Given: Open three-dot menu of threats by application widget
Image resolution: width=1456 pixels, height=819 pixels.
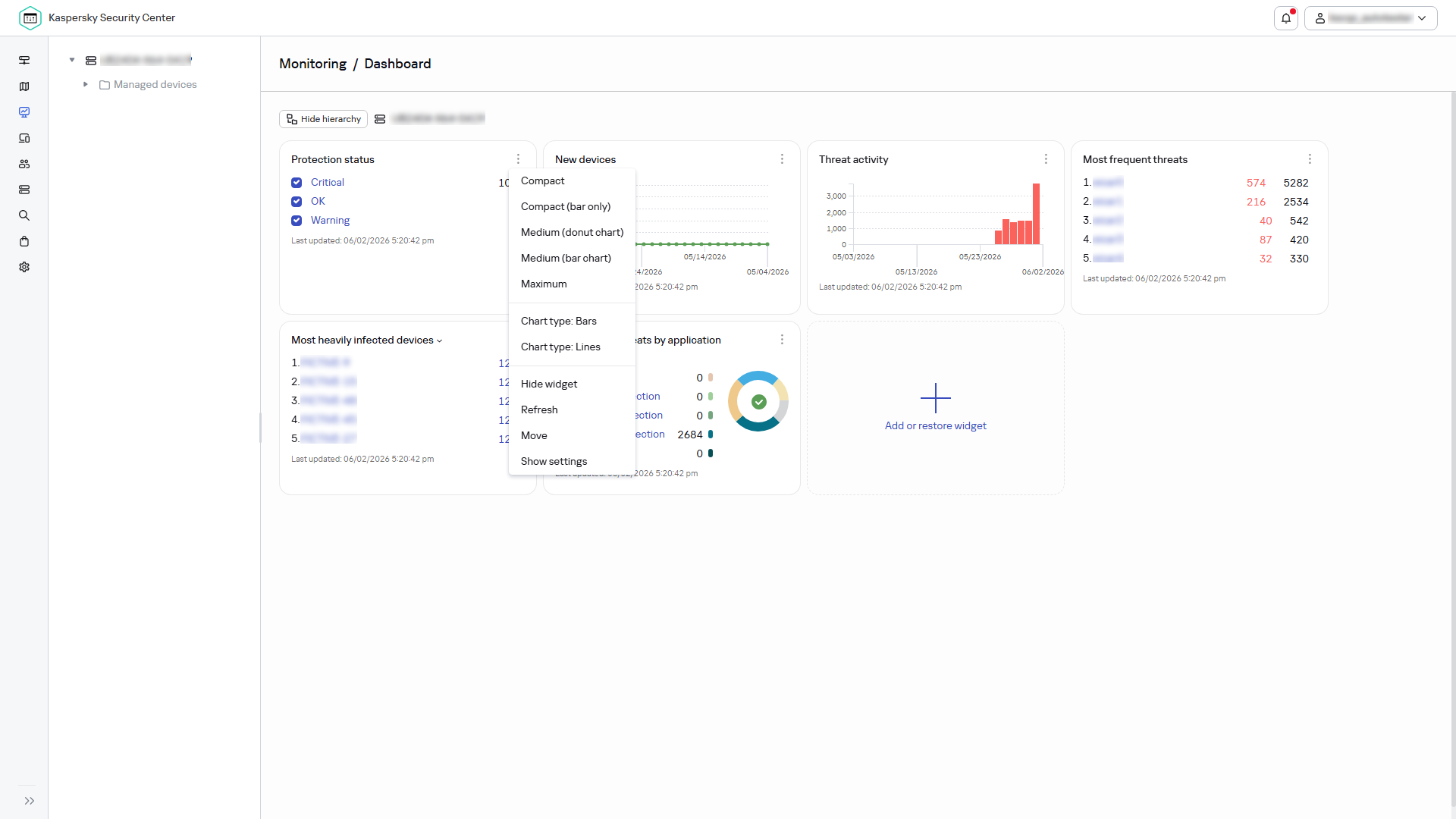Looking at the screenshot, I should 783,340.
